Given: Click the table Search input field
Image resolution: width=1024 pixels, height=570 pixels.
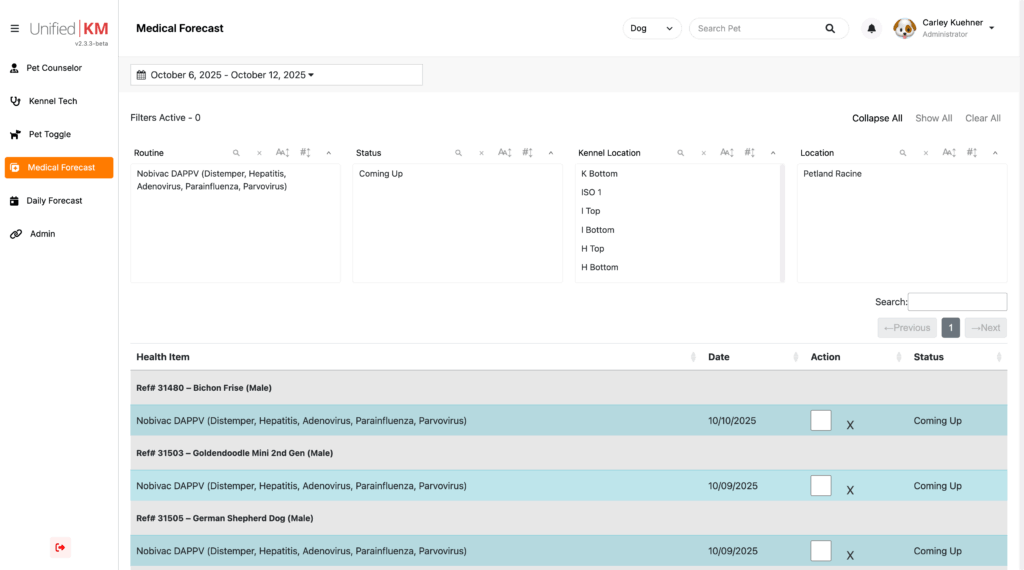Looking at the screenshot, I should coord(957,302).
